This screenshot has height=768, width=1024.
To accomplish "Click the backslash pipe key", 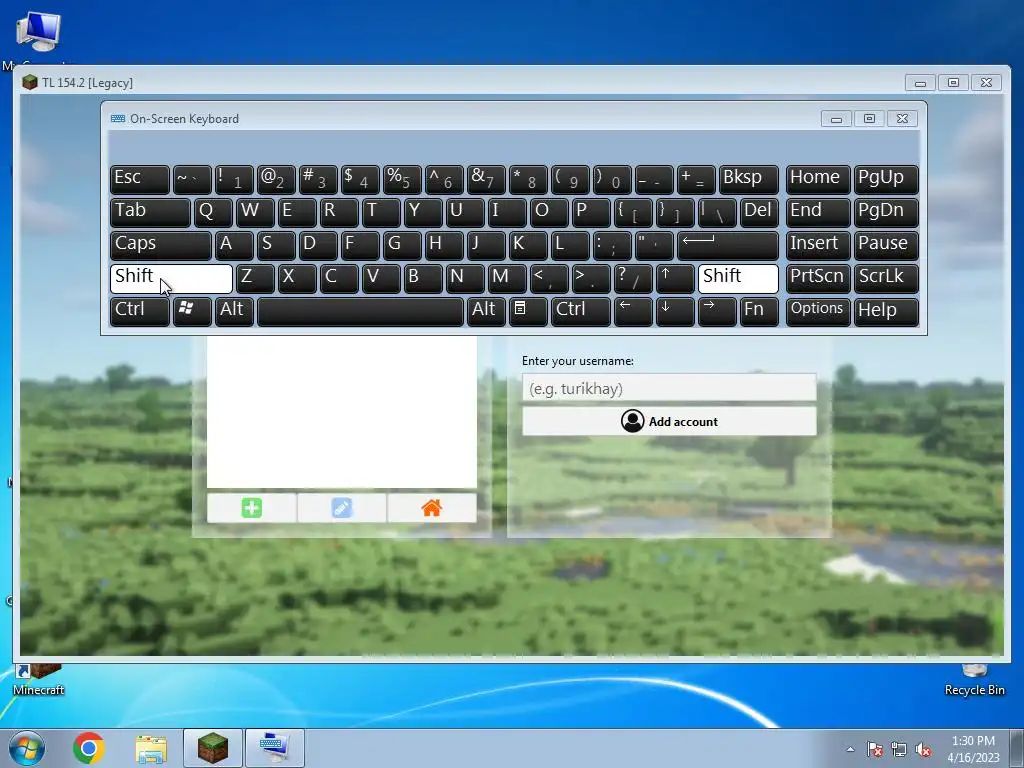I will tap(717, 213).
